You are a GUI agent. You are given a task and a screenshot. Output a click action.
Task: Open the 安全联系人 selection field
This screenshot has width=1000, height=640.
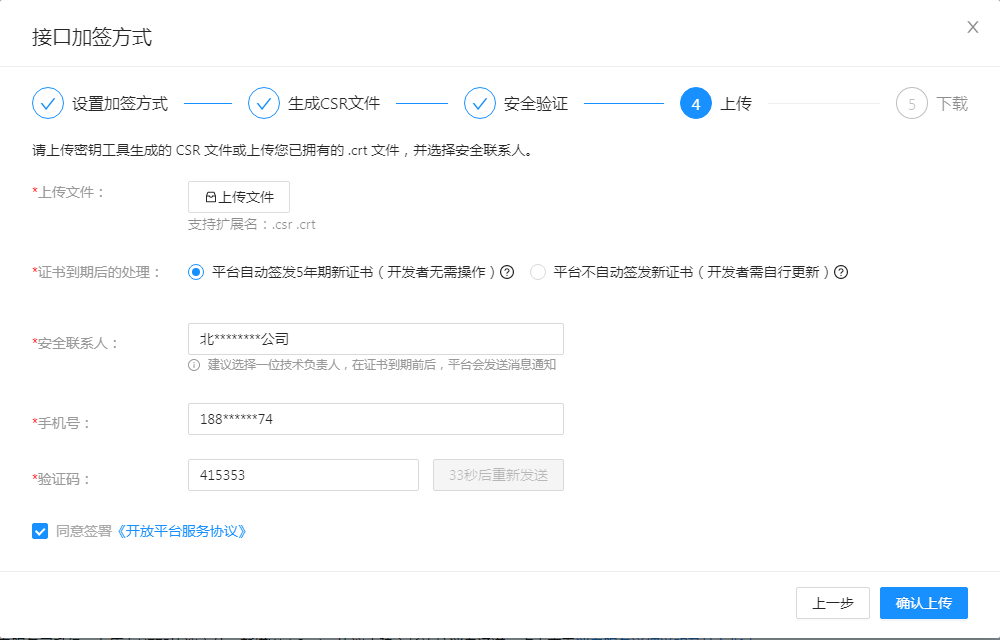(375, 339)
